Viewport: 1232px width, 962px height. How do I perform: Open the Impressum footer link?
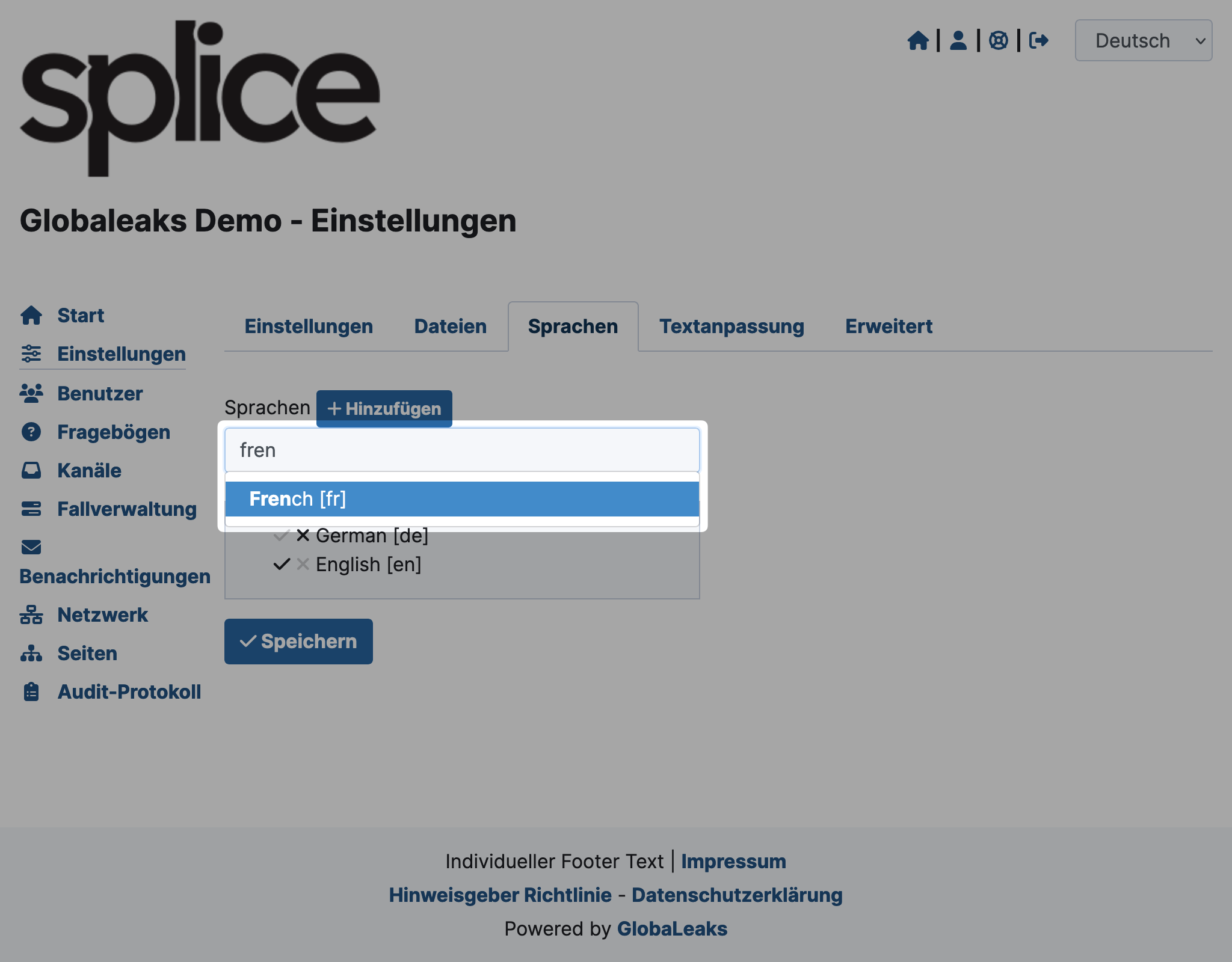(733, 861)
